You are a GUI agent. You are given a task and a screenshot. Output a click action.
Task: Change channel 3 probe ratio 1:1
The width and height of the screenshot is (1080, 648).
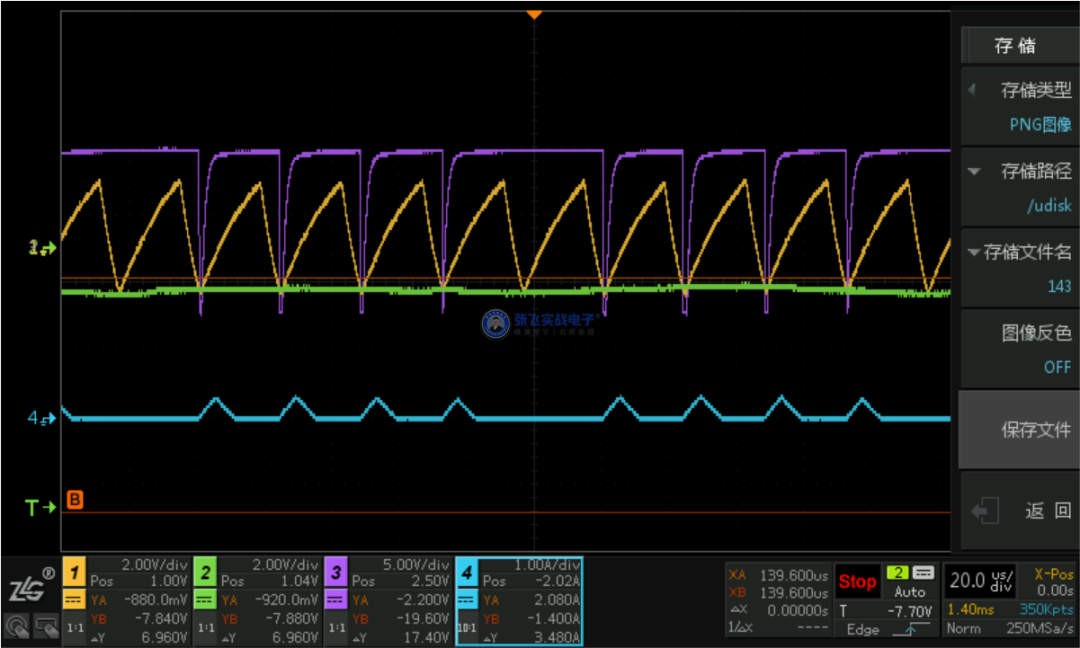tap(336, 628)
